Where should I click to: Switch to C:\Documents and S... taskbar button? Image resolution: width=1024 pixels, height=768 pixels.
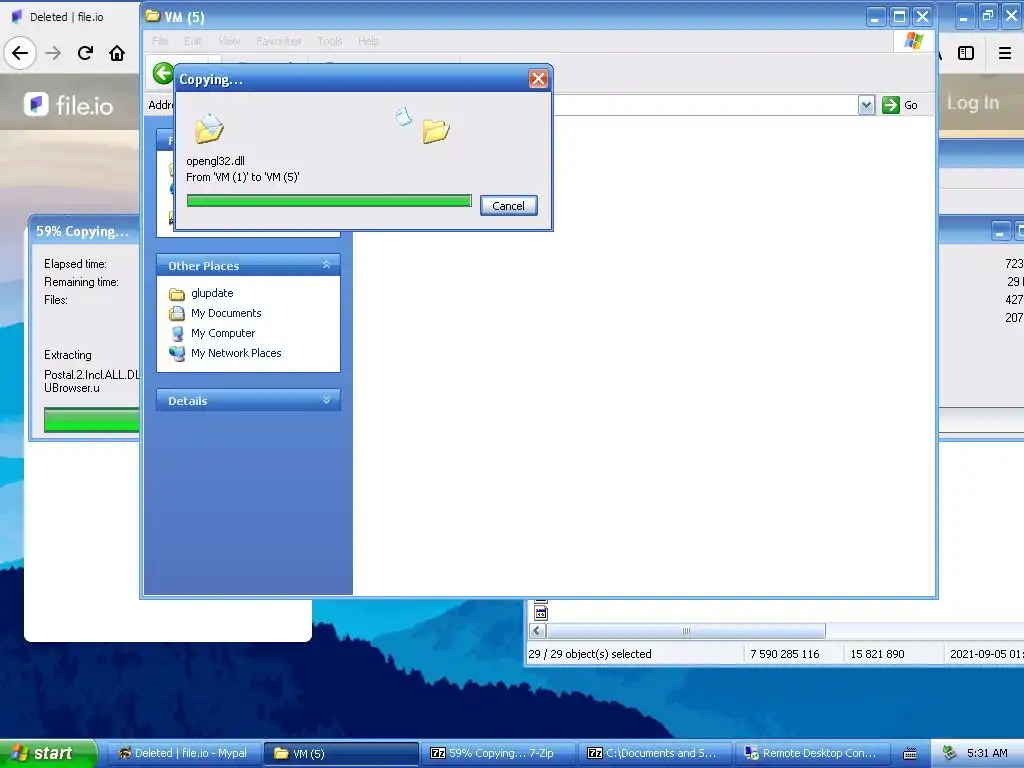click(x=655, y=753)
